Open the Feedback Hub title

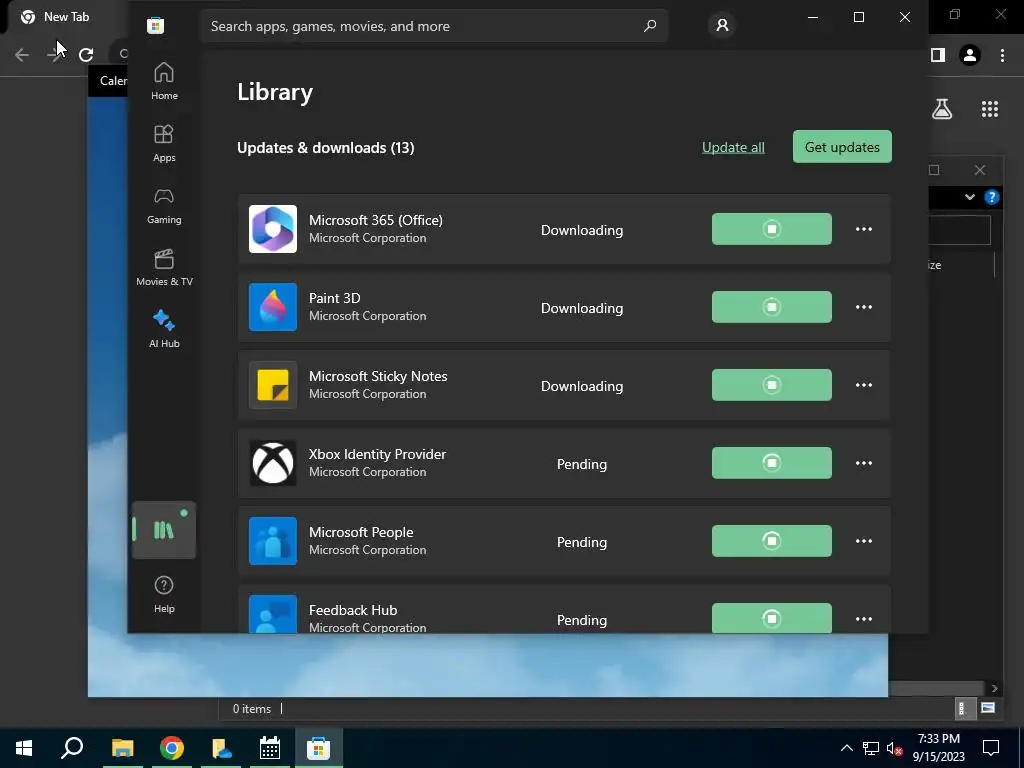353,610
